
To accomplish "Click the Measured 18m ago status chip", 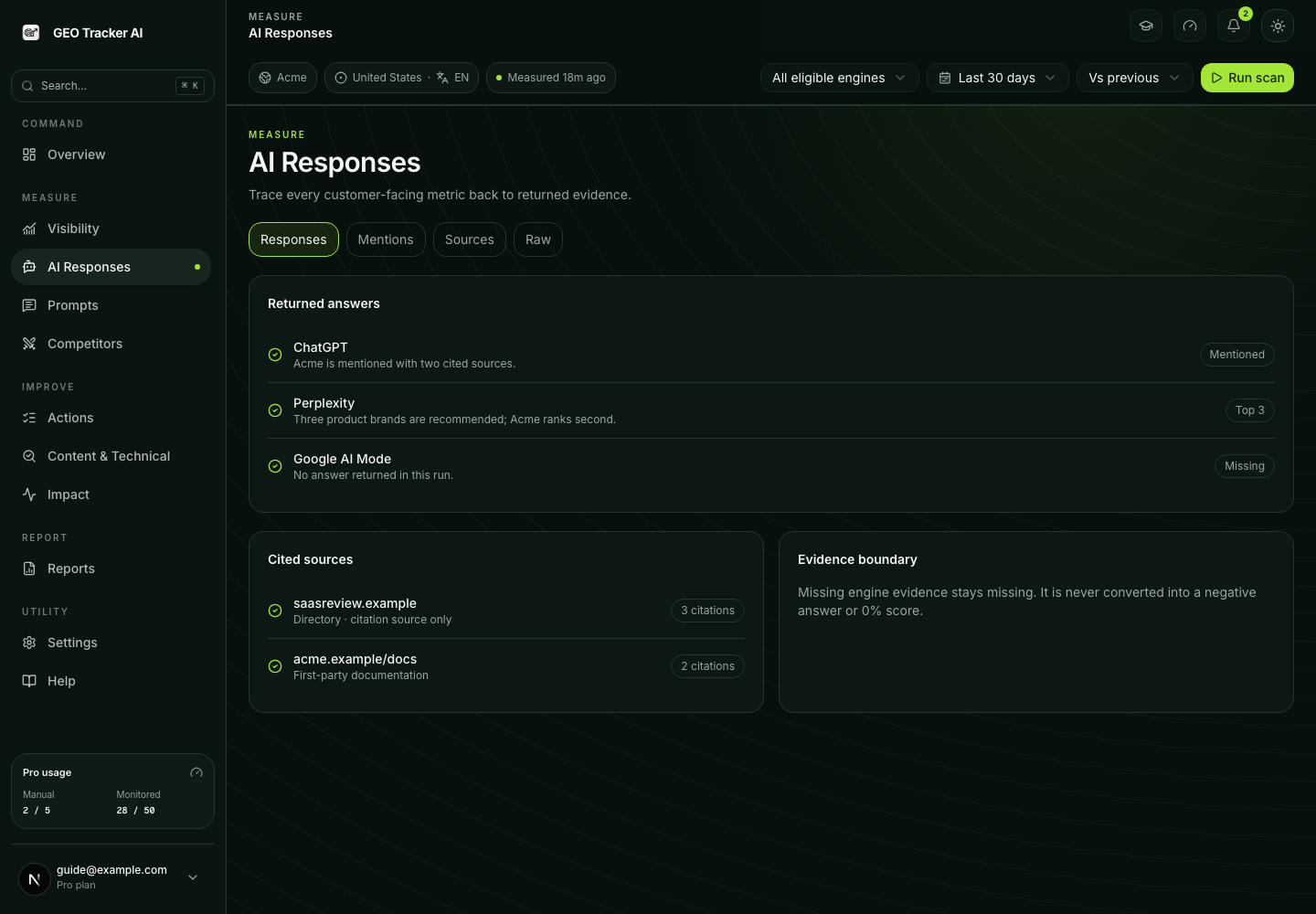I will tap(551, 78).
